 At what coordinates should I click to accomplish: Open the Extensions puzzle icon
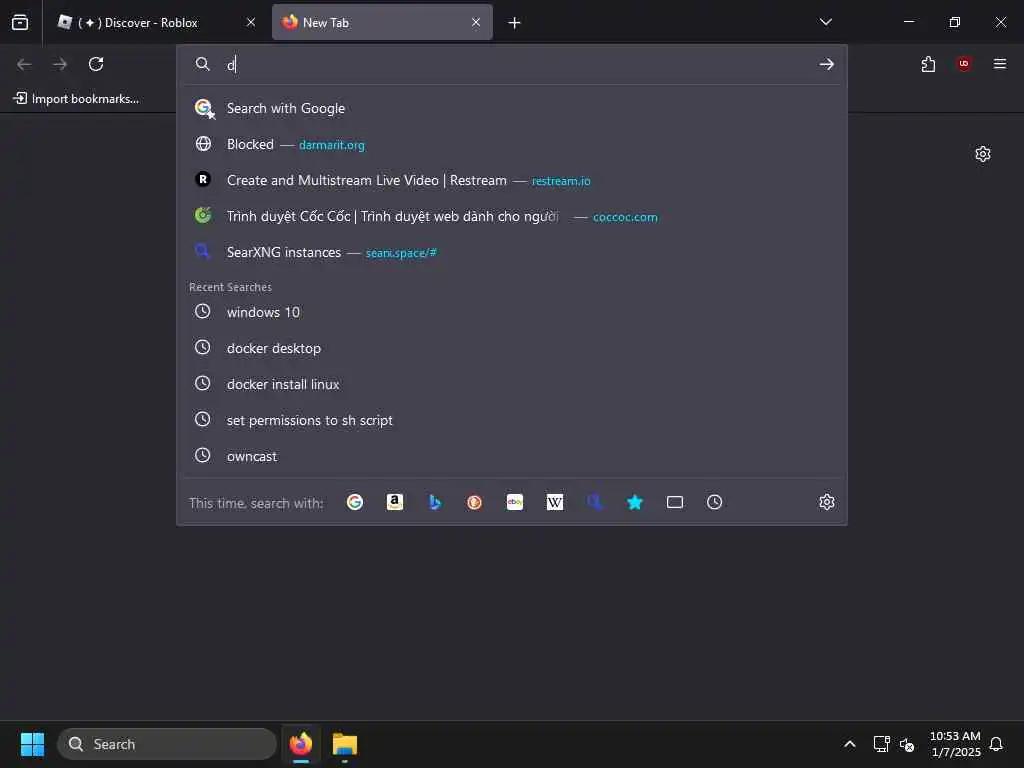928,64
